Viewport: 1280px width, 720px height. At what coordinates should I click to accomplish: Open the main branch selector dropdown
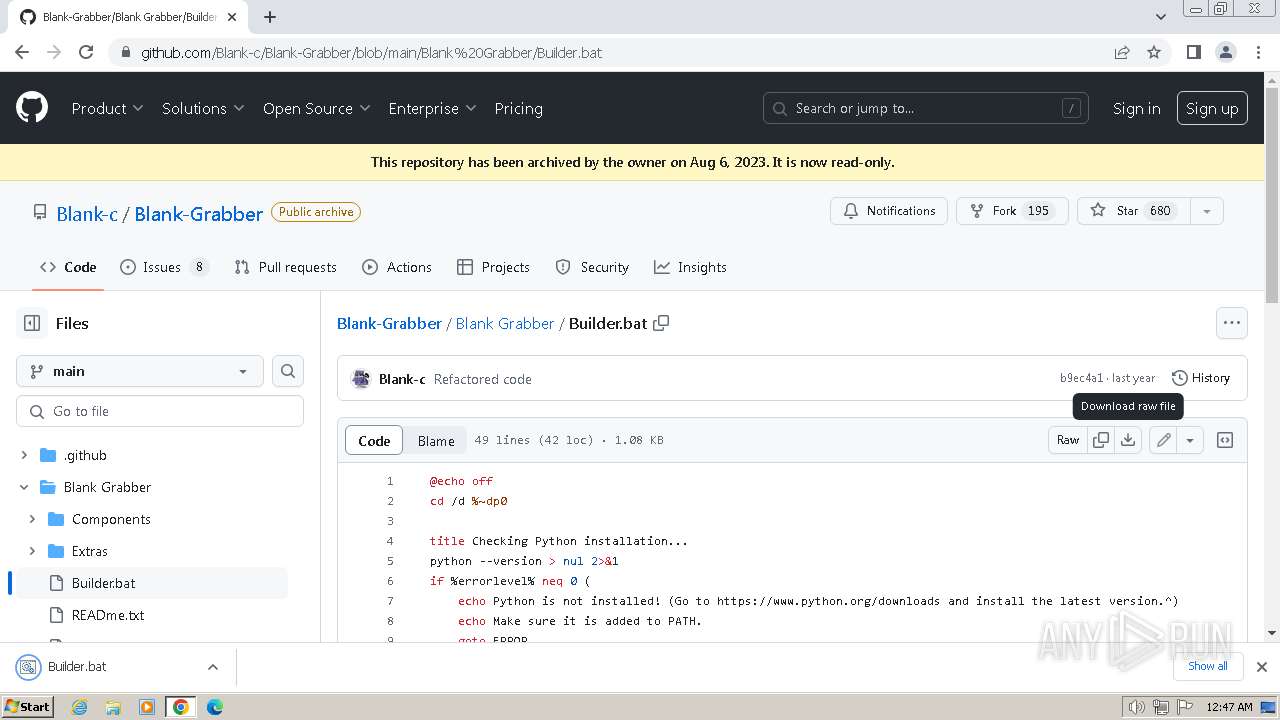click(140, 371)
